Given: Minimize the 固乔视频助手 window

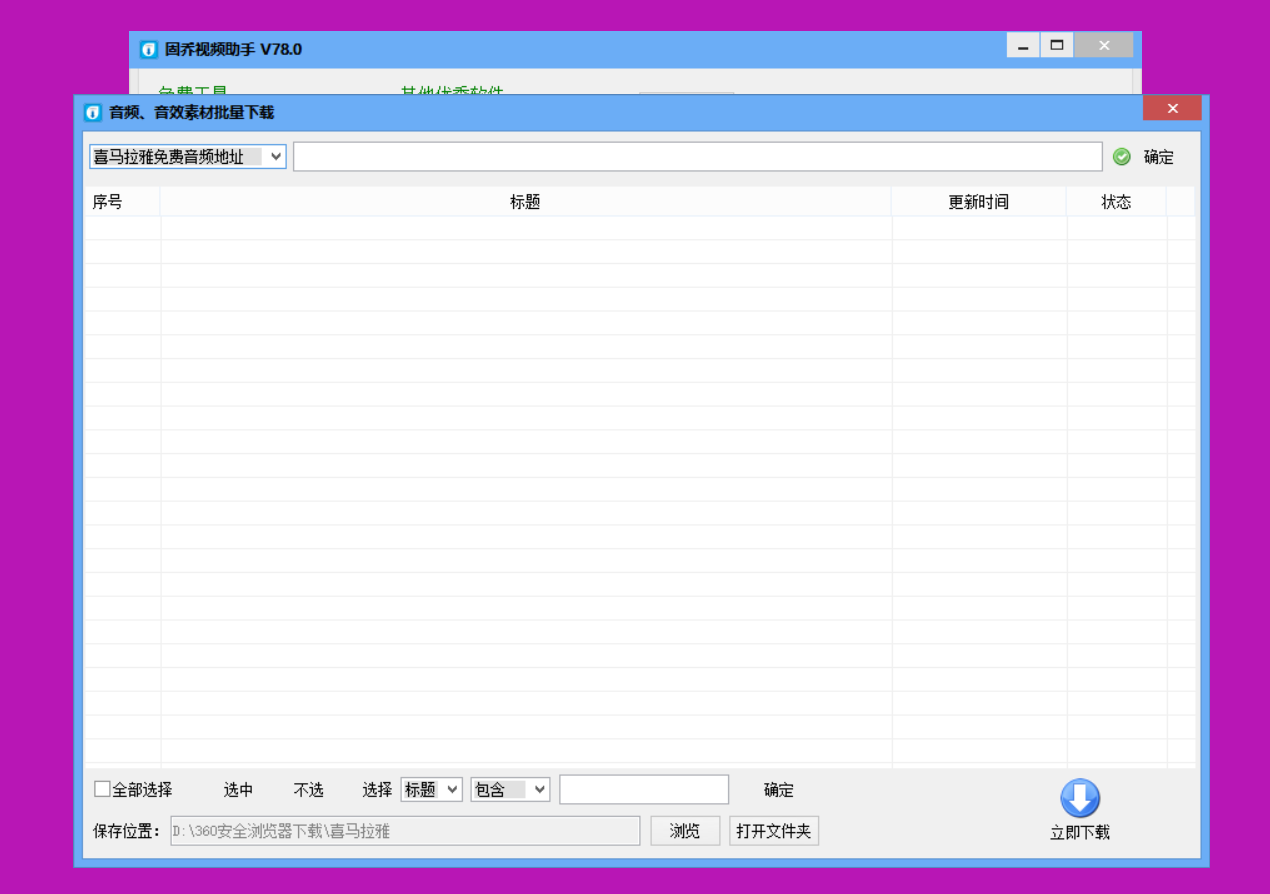Looking at the screenshot, I should [1023, 45].
